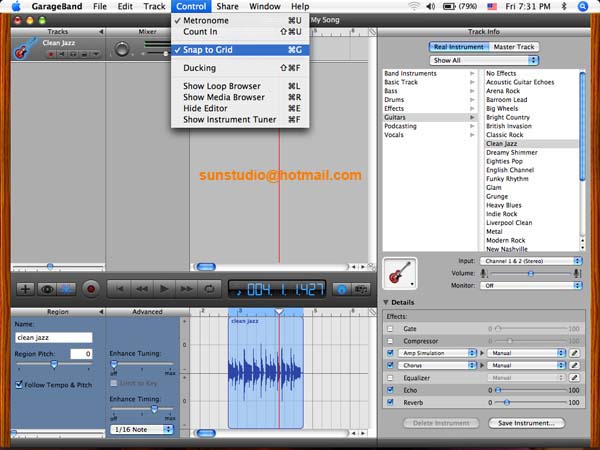Rewind the playhead
Image resolution: width=600 pixels, height=450 pixels.
(142, 289)
